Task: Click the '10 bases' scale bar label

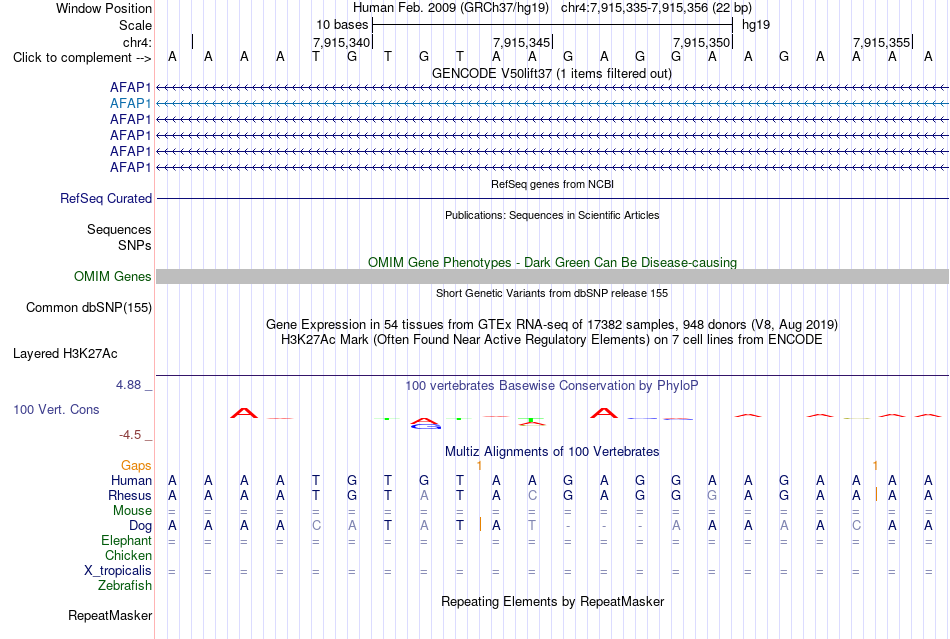Action: coord(342,25)
